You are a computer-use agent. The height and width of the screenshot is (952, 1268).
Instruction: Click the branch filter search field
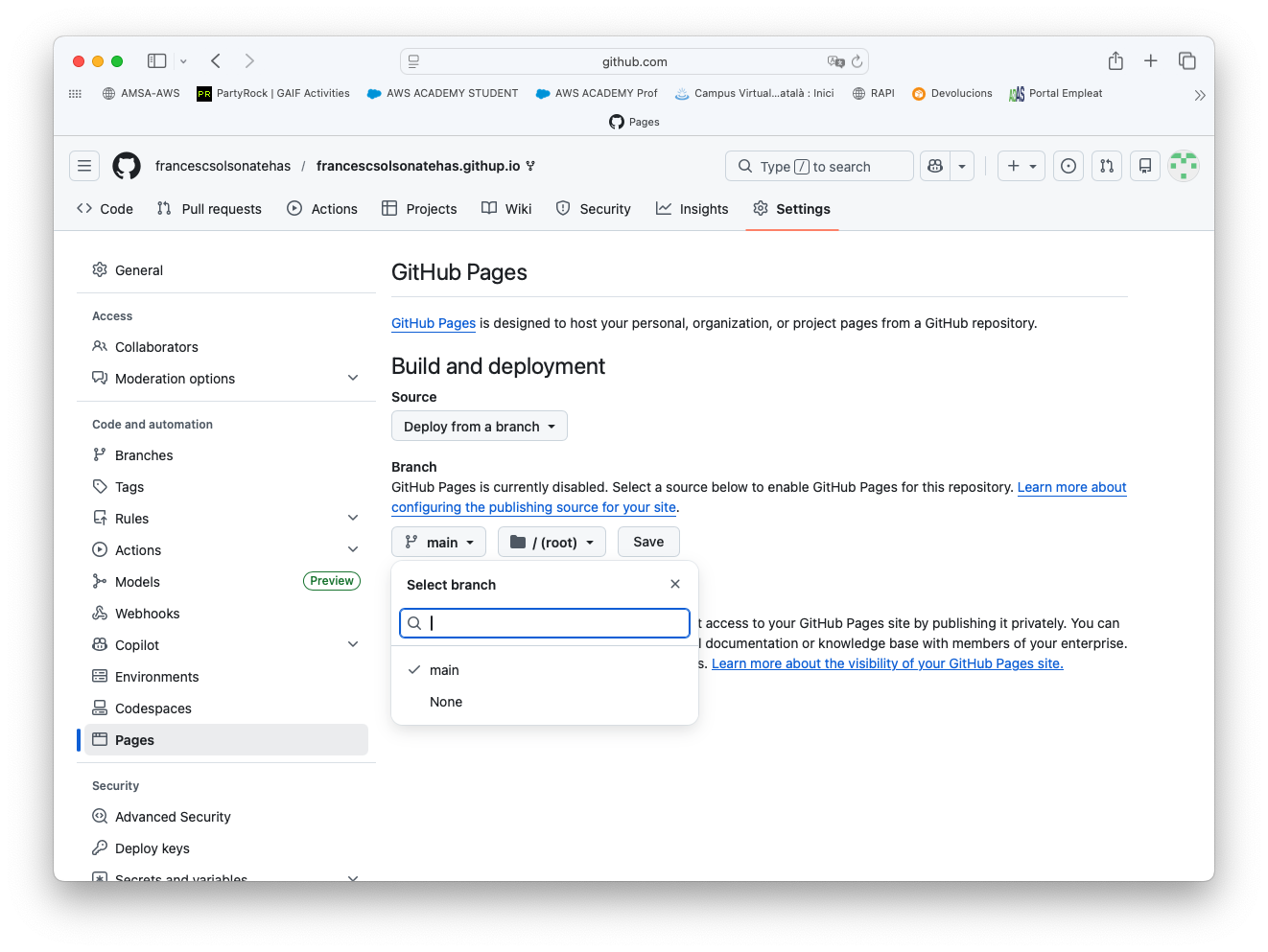[556, 623]
